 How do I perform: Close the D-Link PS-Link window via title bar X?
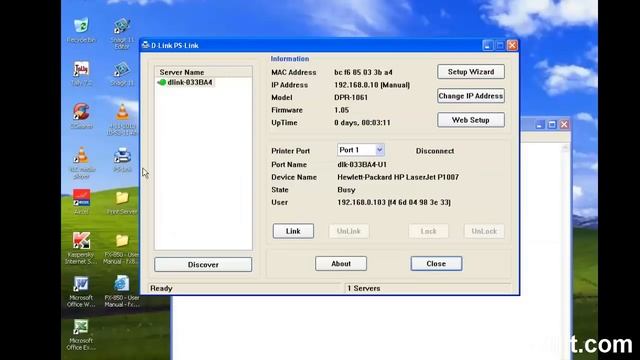tap(512, 45)
